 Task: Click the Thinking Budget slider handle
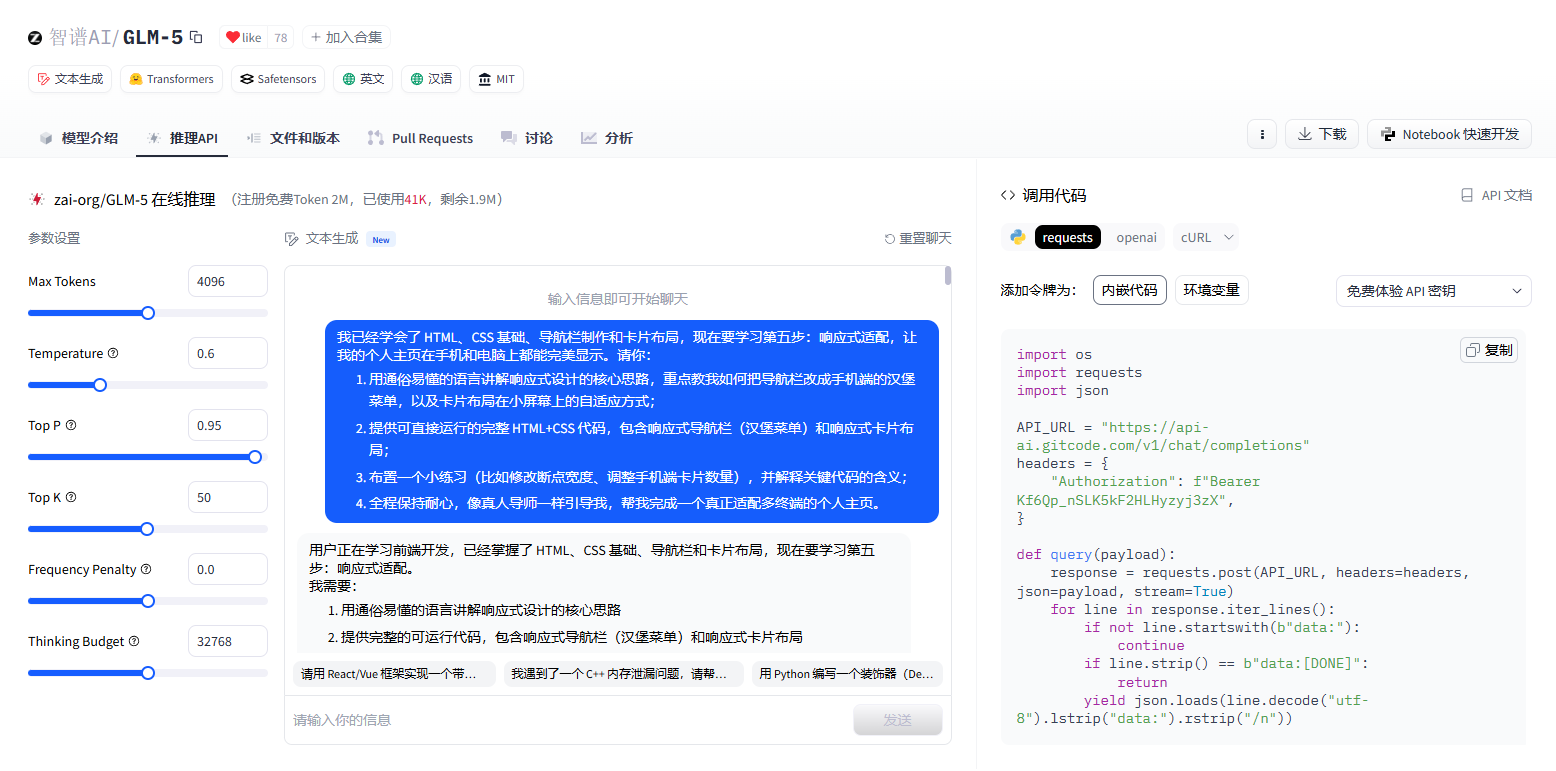[x=148, y=673]
